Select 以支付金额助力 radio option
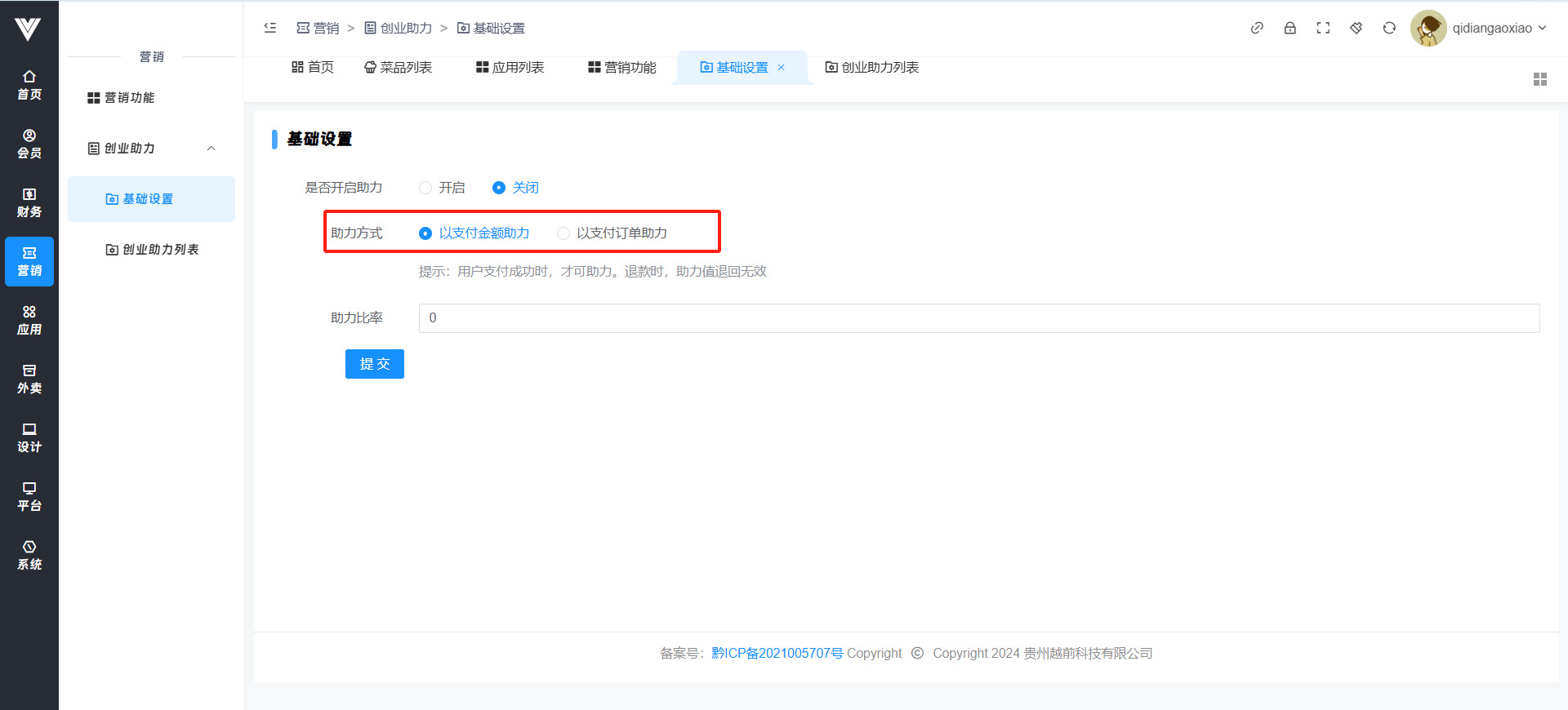The image size is (1568, 710). [x=425, y=233]
